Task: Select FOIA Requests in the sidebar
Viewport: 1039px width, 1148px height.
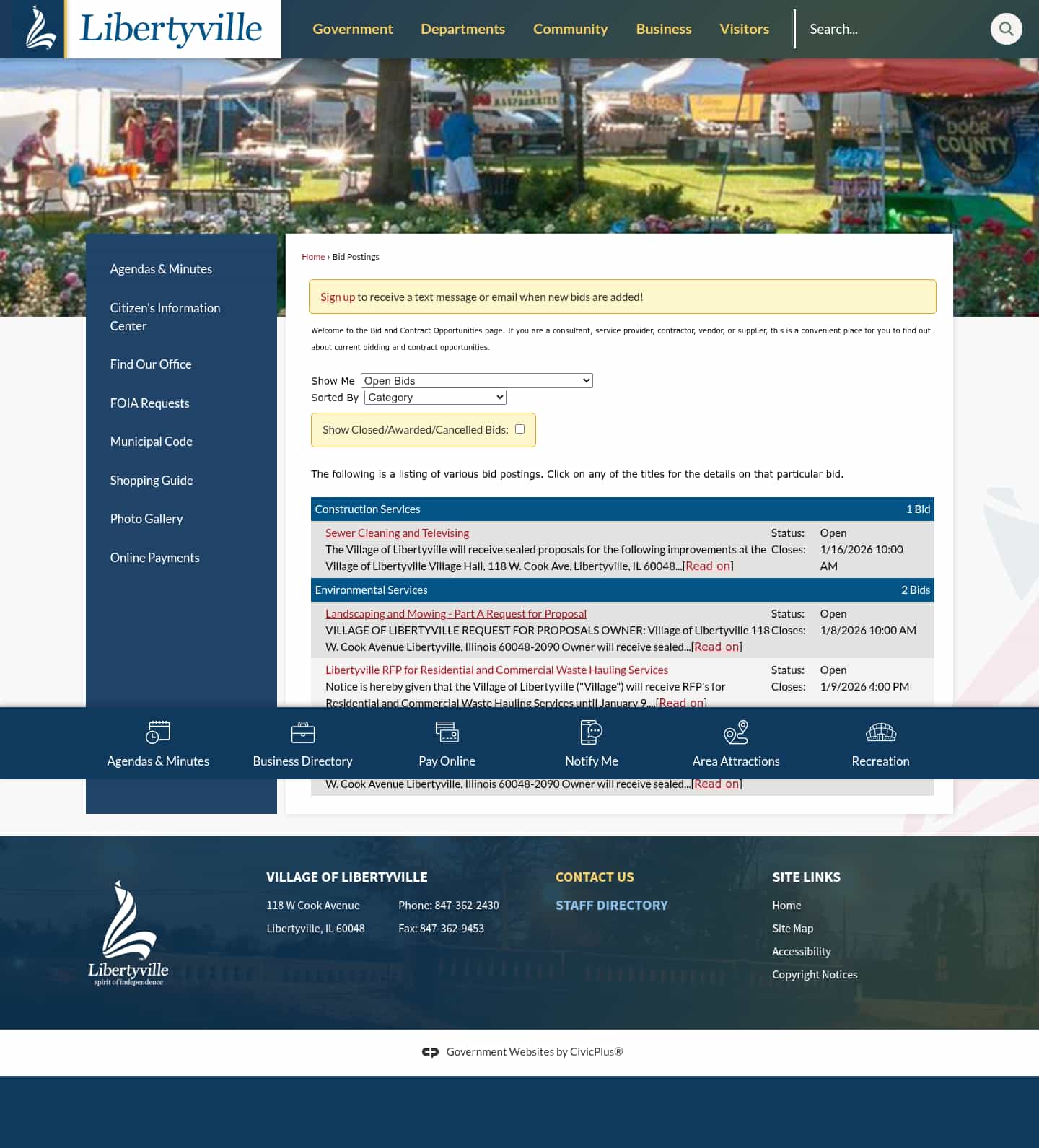Action: (x=149, y=403)
